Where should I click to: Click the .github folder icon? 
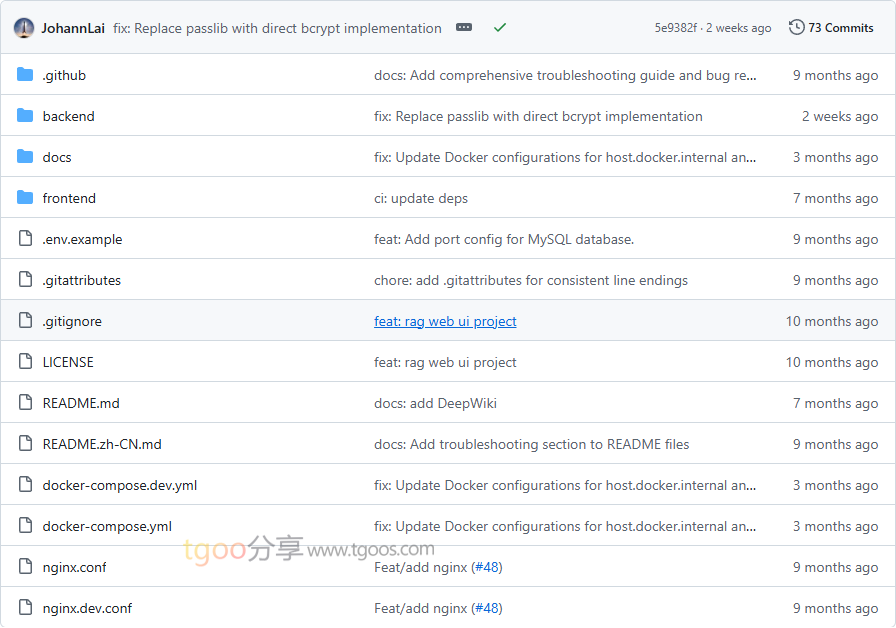(x=25, y=75)
